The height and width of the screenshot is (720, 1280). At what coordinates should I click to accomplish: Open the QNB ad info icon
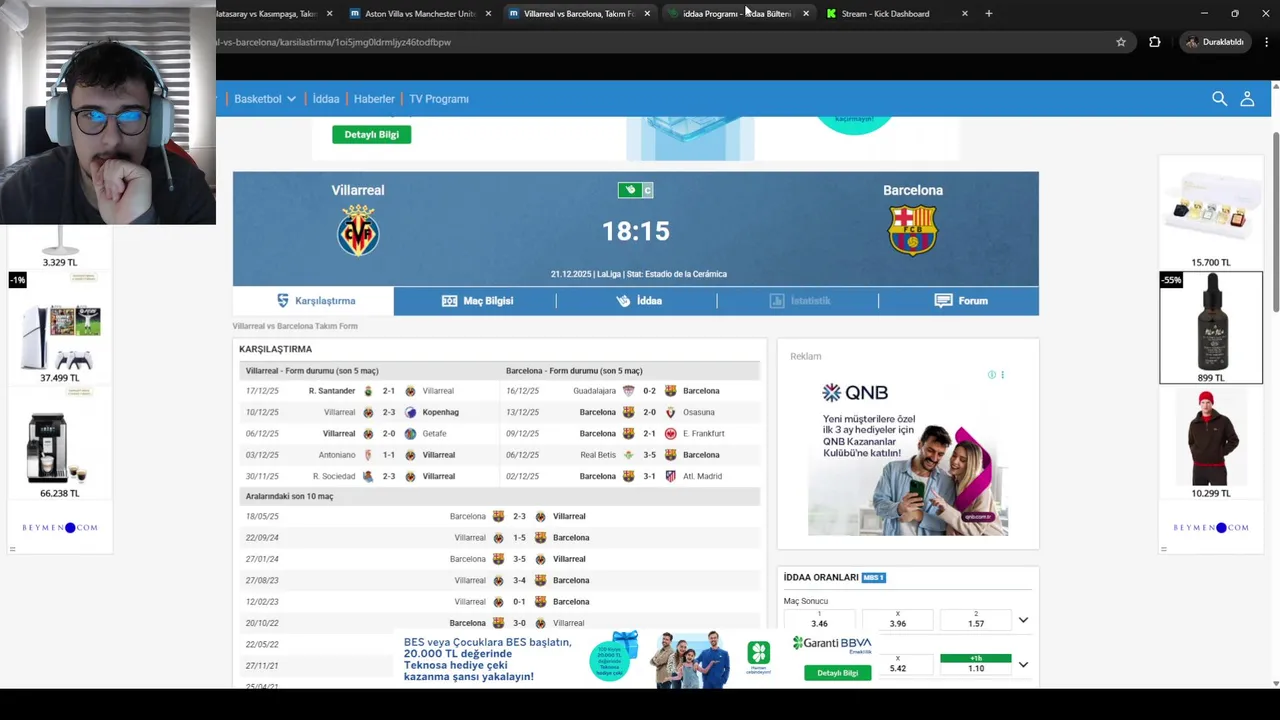[x=992, y=375]
